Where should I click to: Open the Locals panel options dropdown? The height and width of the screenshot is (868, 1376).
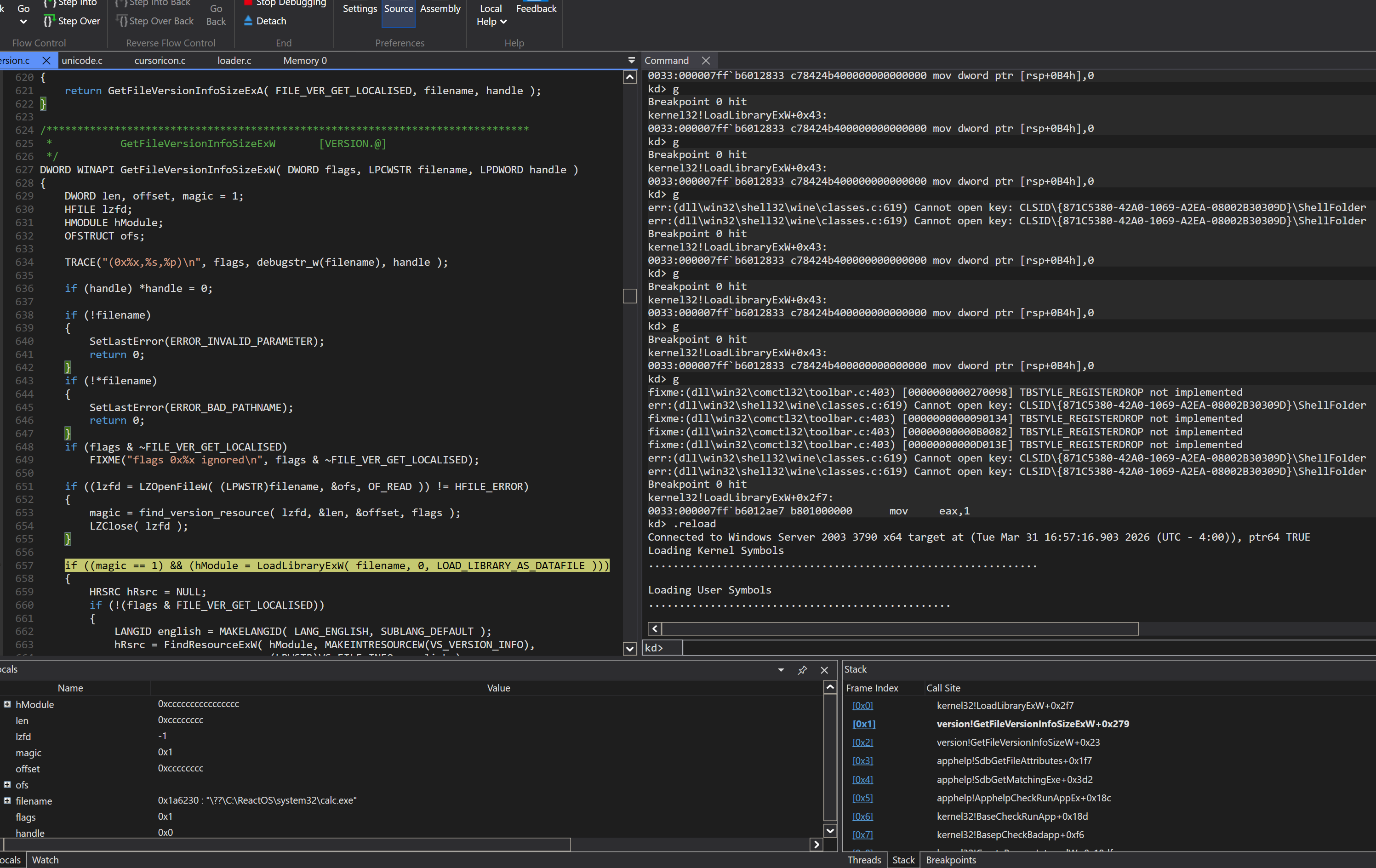point(781,670)
